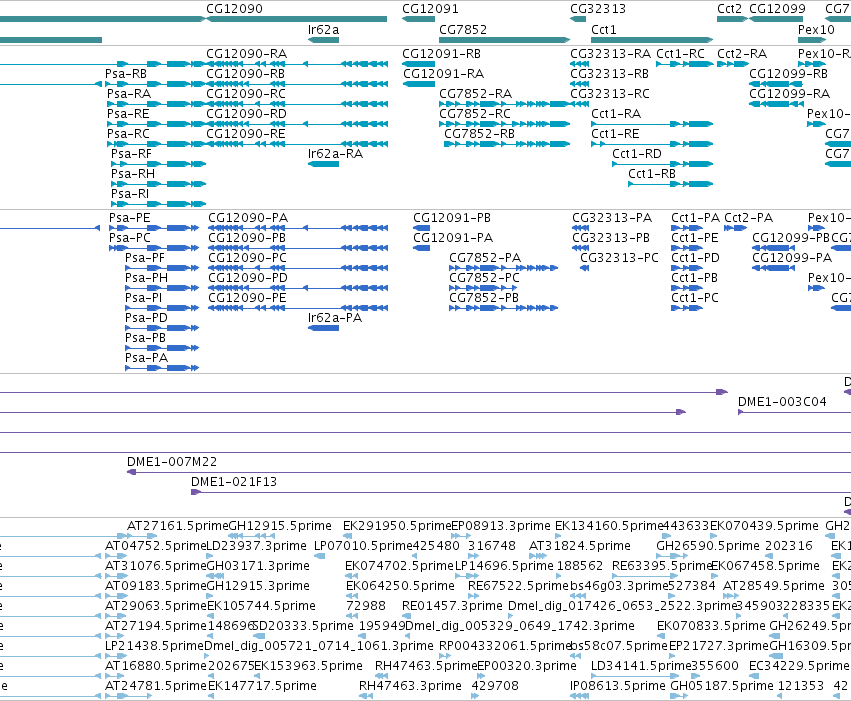This screenshot has height=701, width=851.
Task: Select the DME1-003C04 BAC label
Action: pos(782,402)
